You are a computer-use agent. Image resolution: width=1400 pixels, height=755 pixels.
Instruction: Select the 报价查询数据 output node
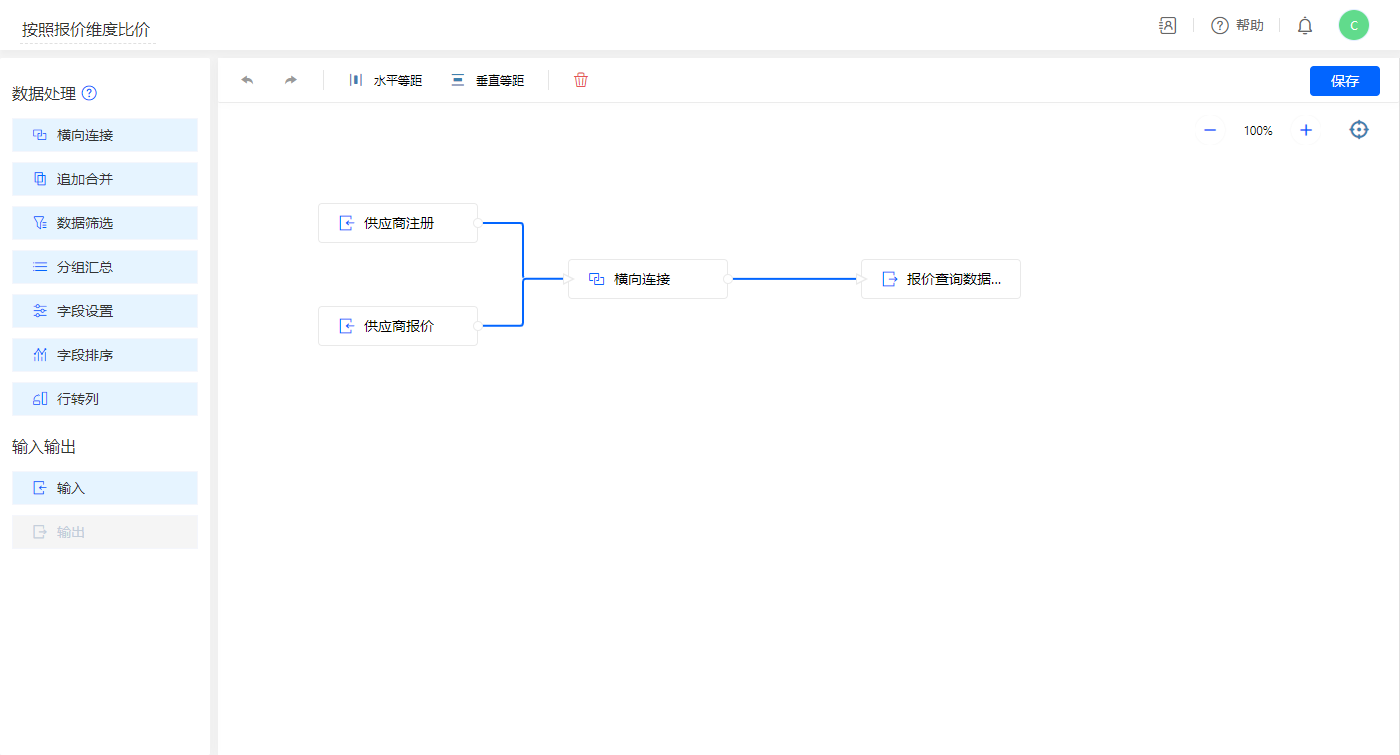(x=941, y=279)
